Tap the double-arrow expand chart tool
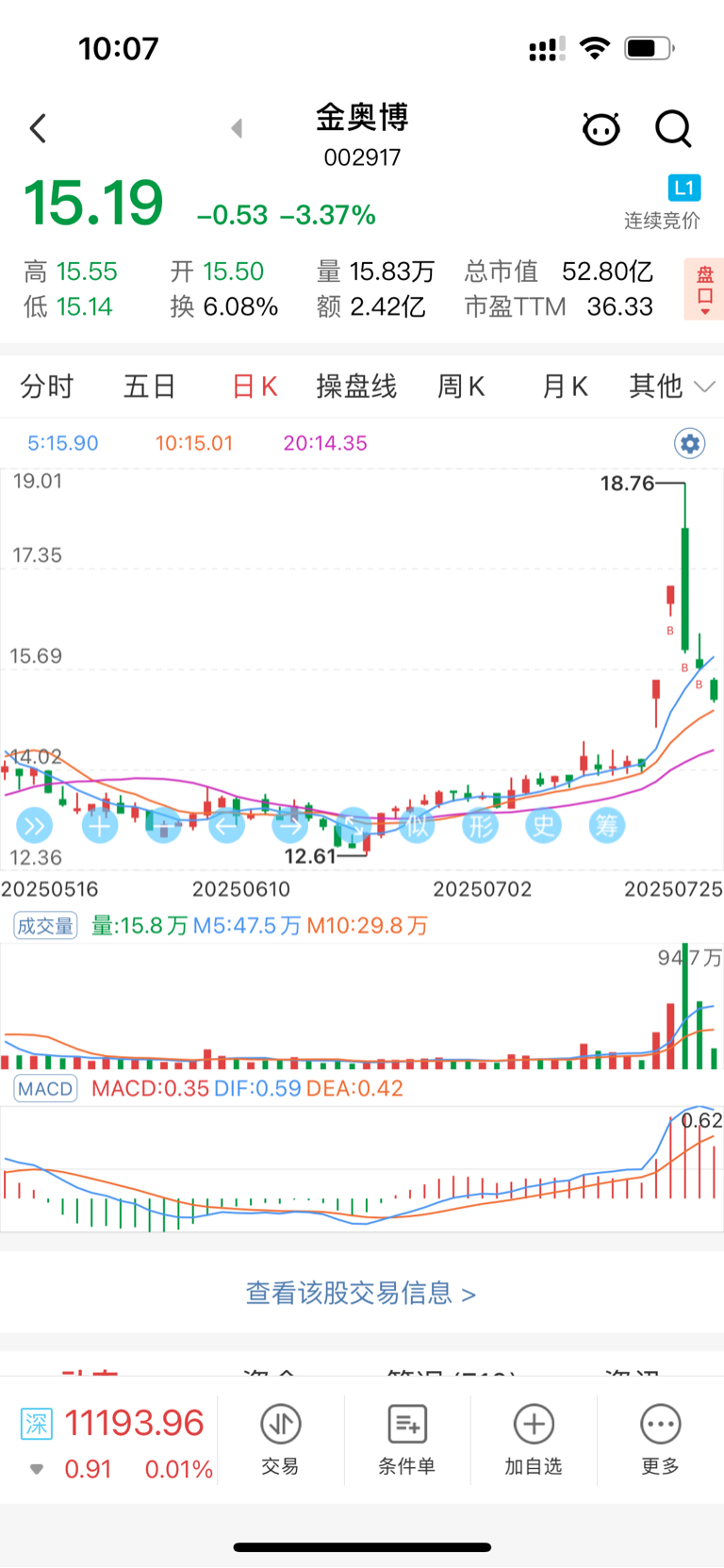 (x=35, y=827)
